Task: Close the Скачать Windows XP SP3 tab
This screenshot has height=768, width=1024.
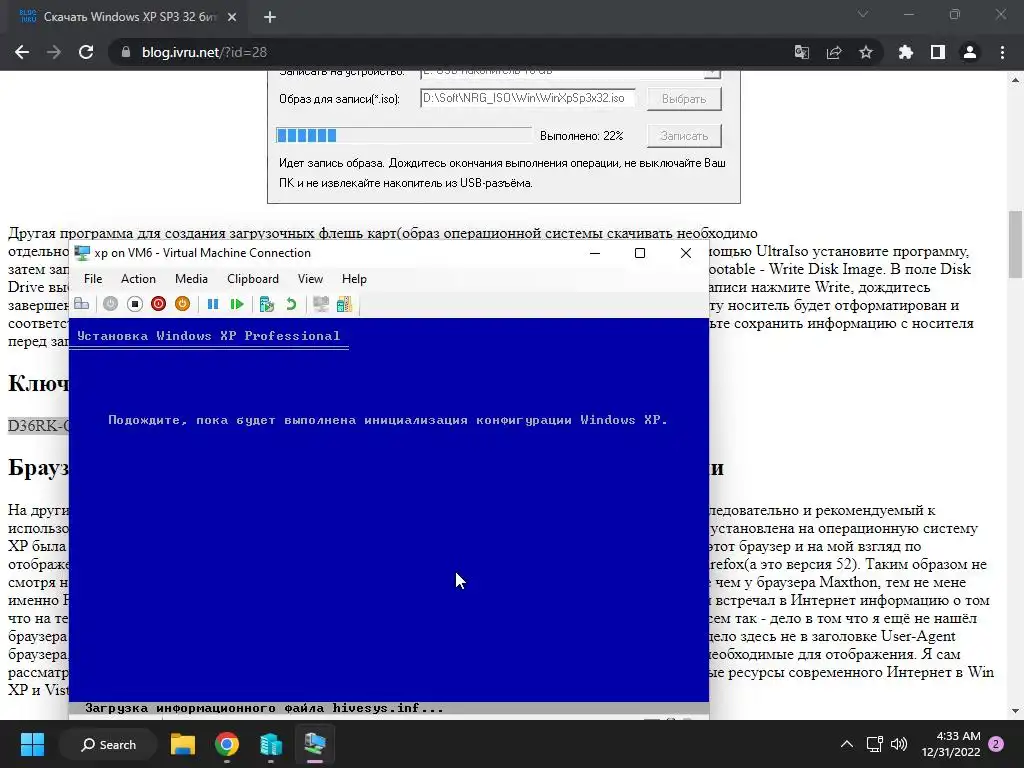Action: pyautogui.click(x=232, y=17)
